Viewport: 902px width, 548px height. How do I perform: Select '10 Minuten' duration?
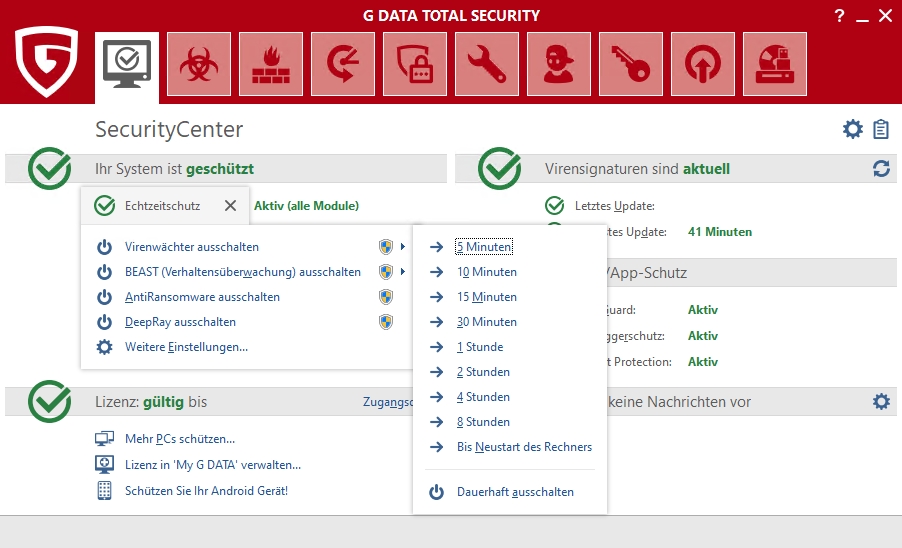click(487, 271)
